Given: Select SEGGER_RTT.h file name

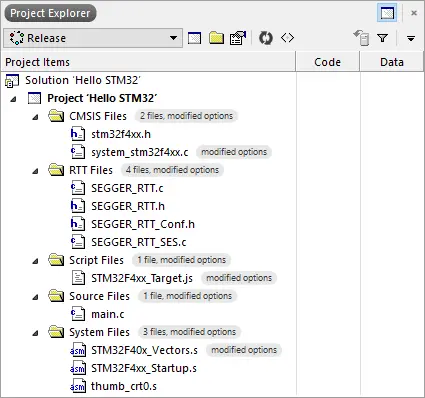Looking at the screenshot, I should pos(128,206).
